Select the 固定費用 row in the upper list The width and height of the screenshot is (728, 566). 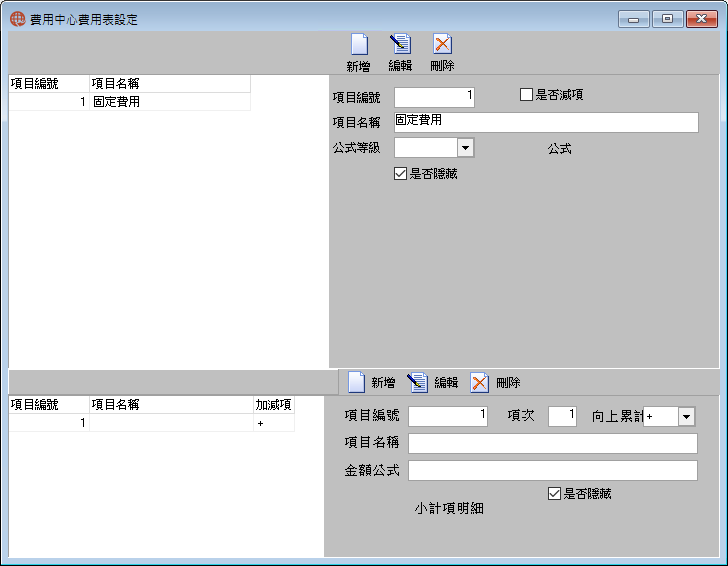(130, 102)
